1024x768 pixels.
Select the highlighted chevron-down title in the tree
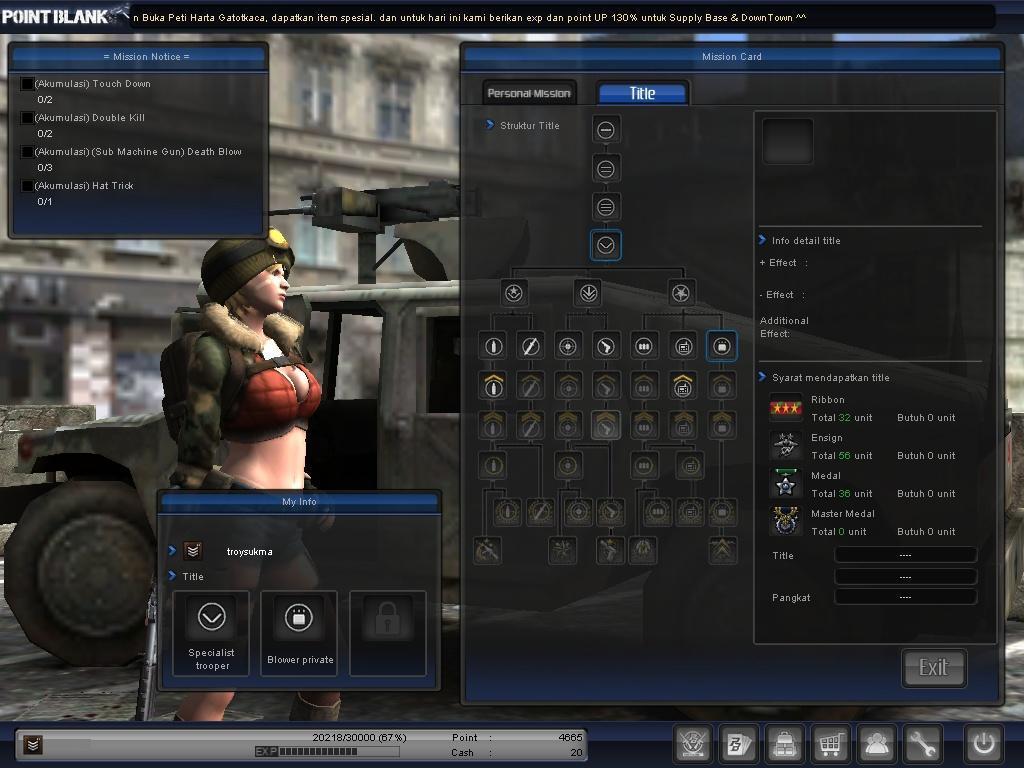pos(606,246)
